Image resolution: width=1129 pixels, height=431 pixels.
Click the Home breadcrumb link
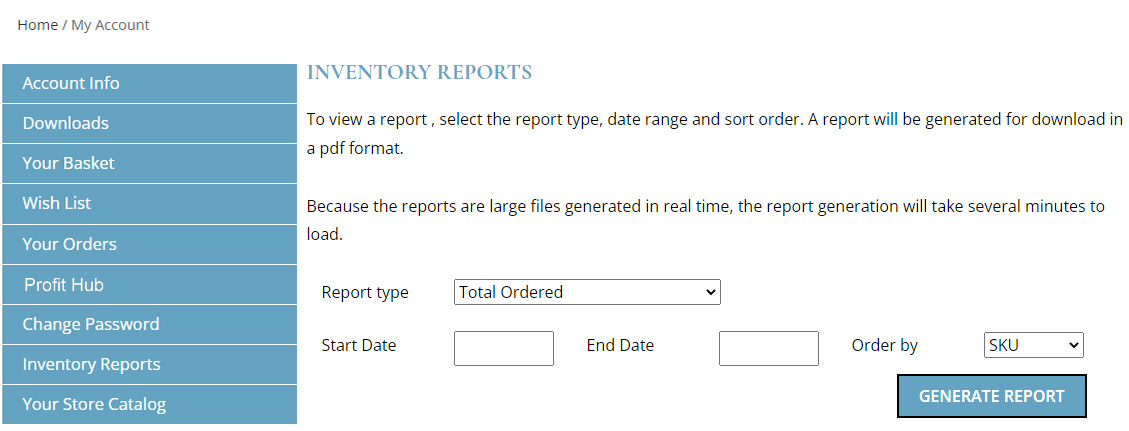tap(37, 25)
